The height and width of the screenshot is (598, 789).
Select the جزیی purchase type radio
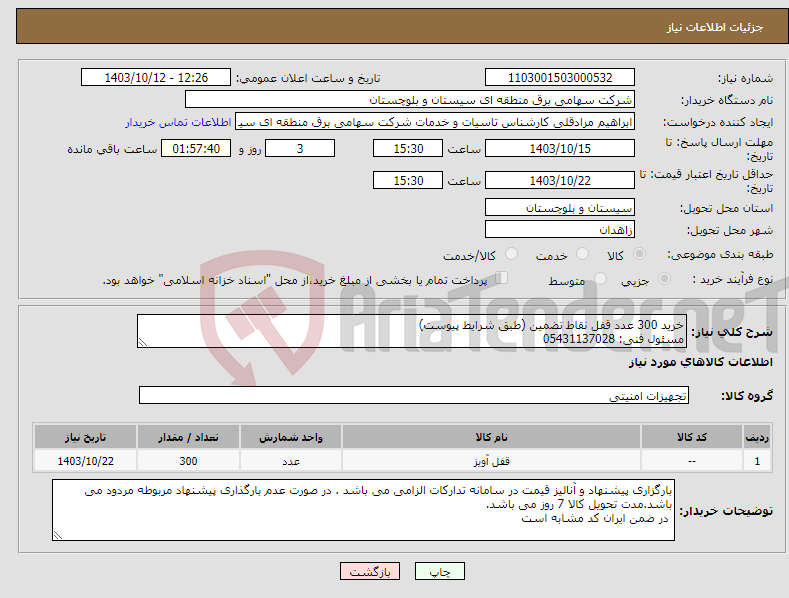pyautogui.click(x=664, y=278)
